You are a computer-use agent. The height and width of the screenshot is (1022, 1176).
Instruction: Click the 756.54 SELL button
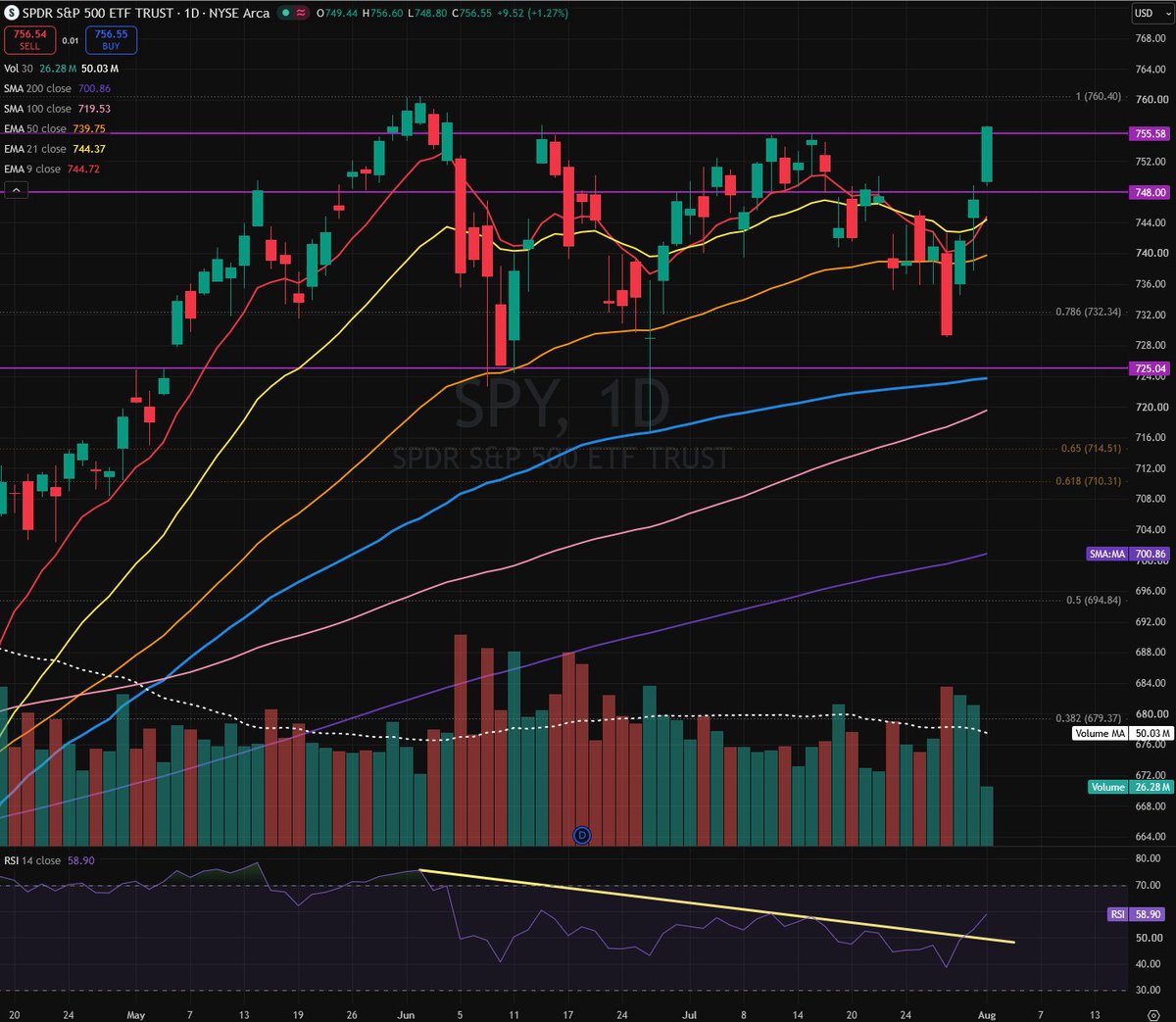coord(30,39)
